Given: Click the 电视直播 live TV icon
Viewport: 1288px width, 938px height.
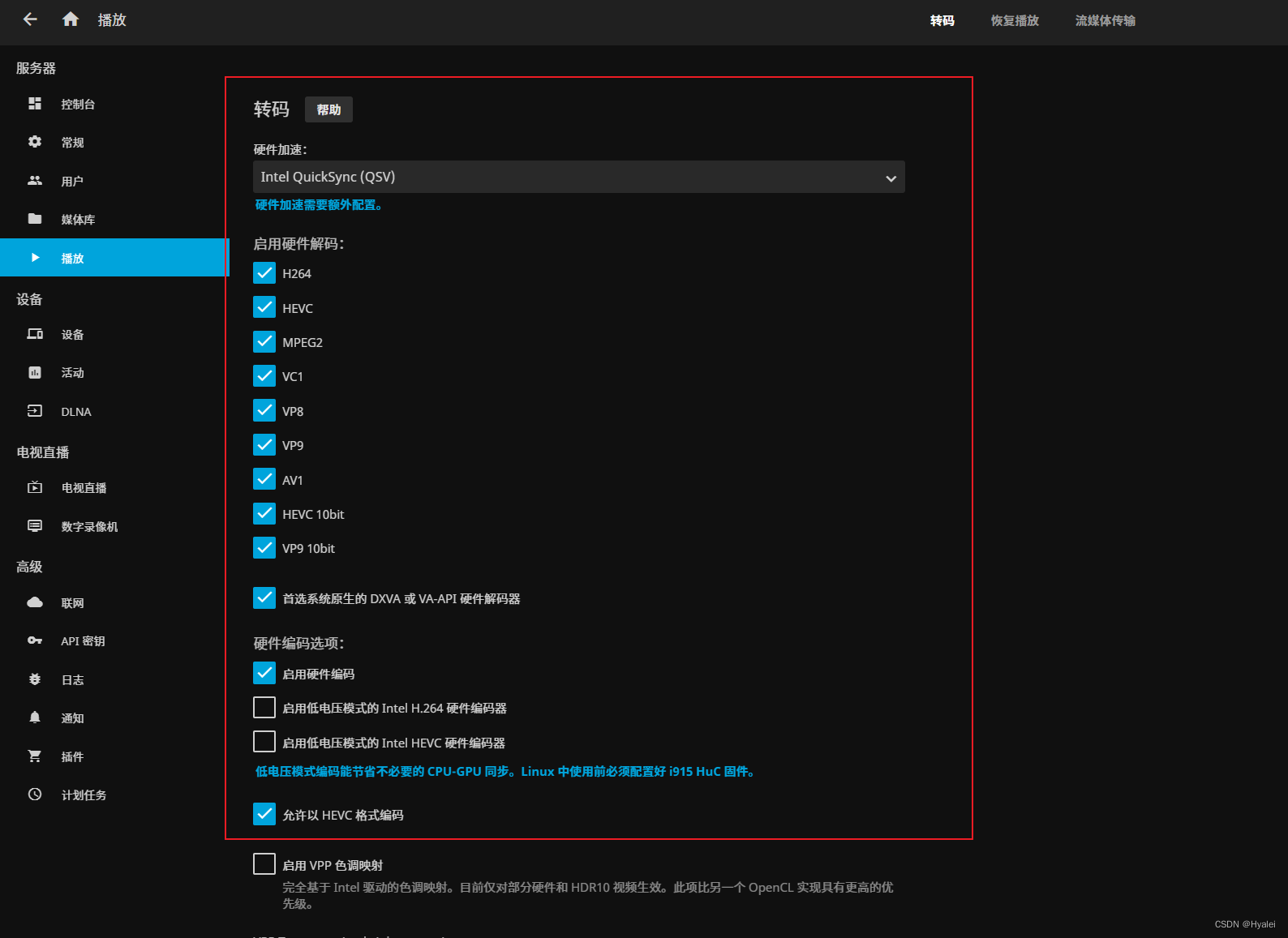Looking at the screenshot, I should point(35,487).
